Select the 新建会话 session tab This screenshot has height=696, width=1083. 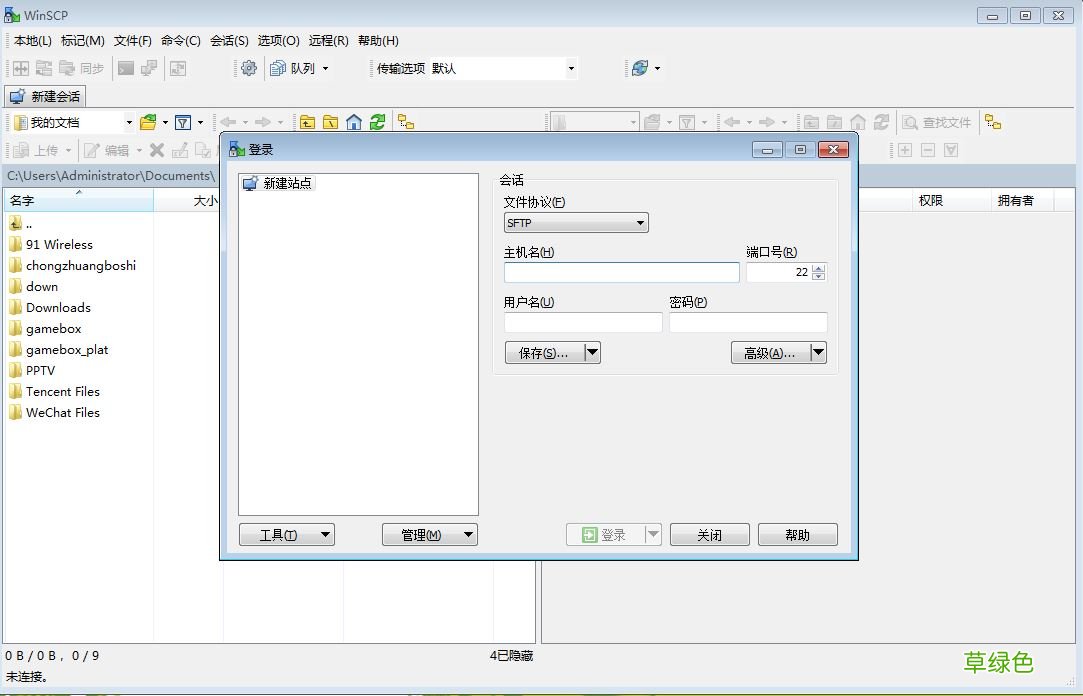point(46,96)
